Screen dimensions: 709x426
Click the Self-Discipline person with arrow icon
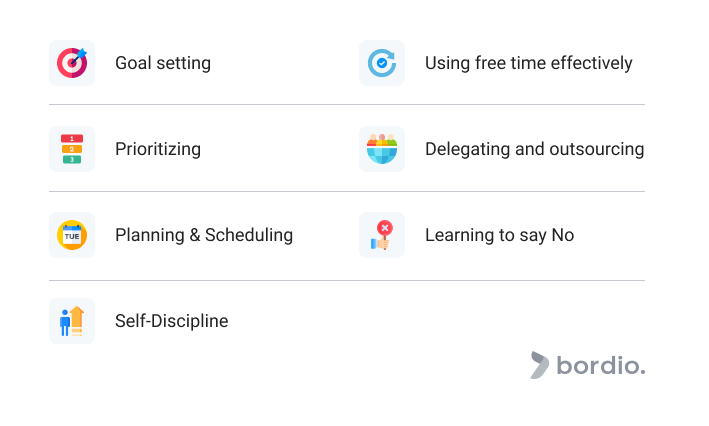pos(72,321)
